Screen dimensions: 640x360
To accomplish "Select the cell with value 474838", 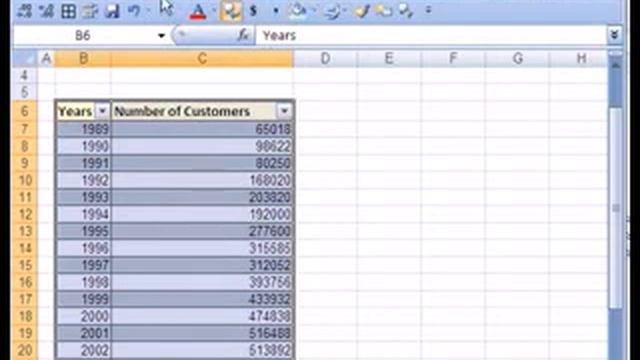I will click(x=202, y=316).
